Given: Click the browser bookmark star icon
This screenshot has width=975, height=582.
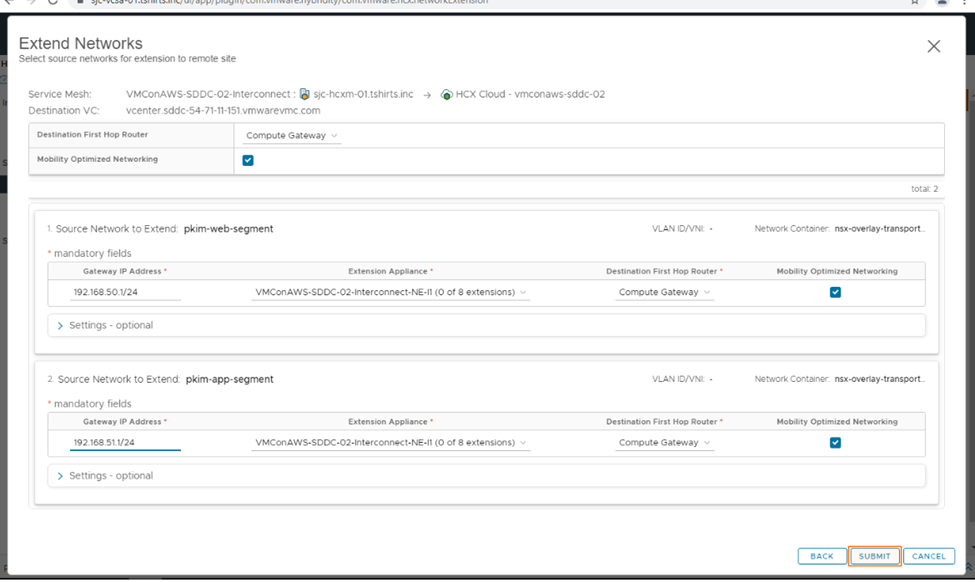Looking at the screenshot, I should pyautogui.click(x=914, y=3).
